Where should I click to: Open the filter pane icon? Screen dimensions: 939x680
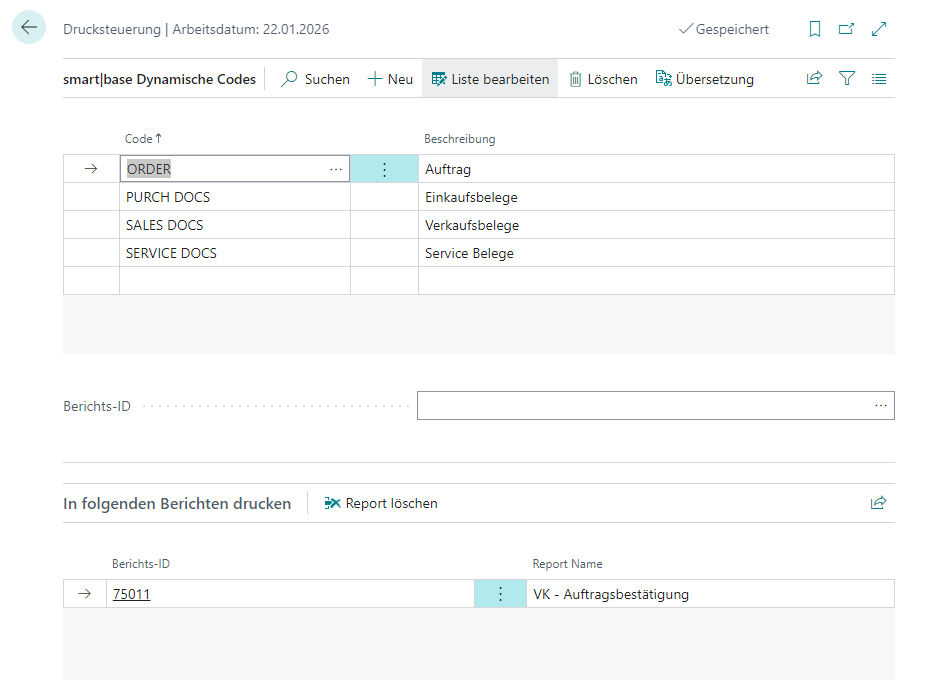point(847,79)
